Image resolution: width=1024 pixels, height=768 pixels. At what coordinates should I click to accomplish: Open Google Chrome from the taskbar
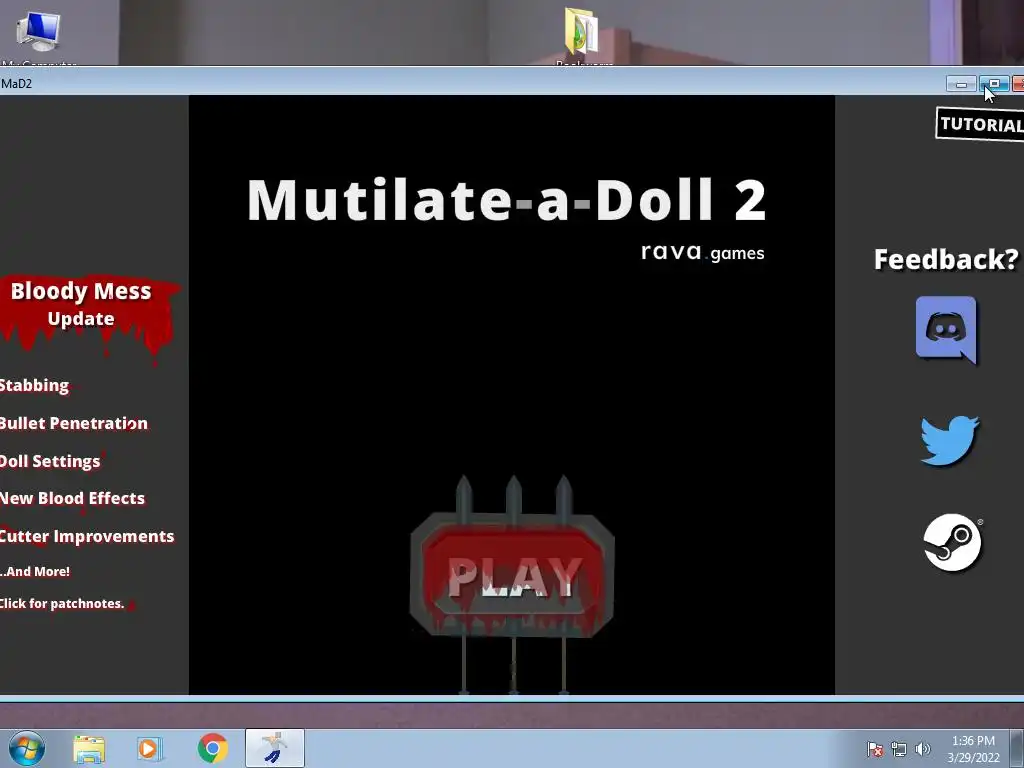pos(212,748)
